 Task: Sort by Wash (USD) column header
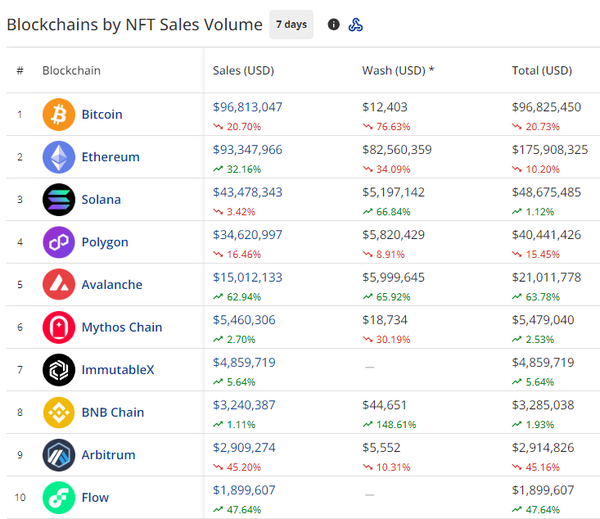click(x=397, y=71)
